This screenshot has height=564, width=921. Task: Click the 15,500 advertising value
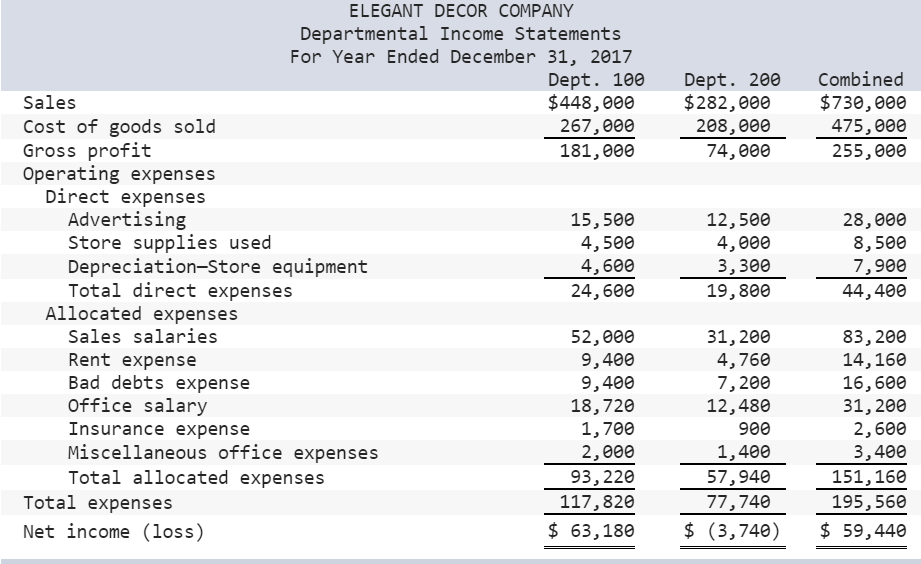[603, 220]
